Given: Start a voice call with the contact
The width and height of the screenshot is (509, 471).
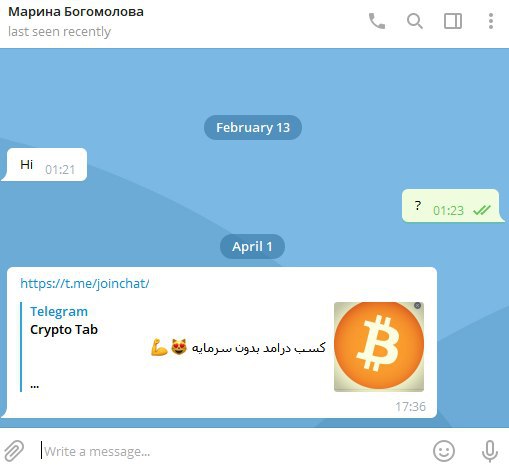Looking at the screenshot, I should click(x=377, y=21).
